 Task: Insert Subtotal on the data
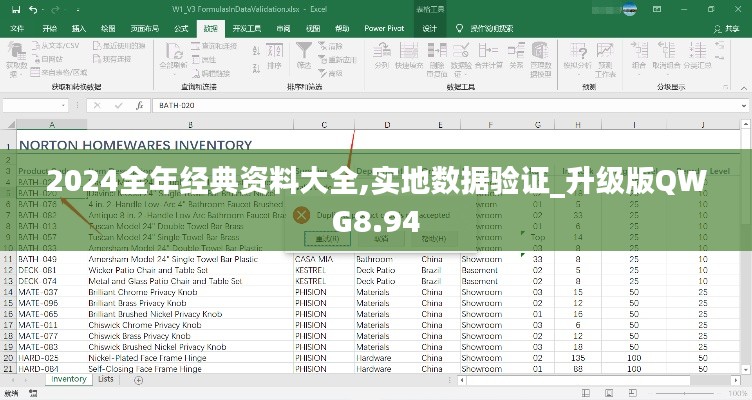coord(697,56)
